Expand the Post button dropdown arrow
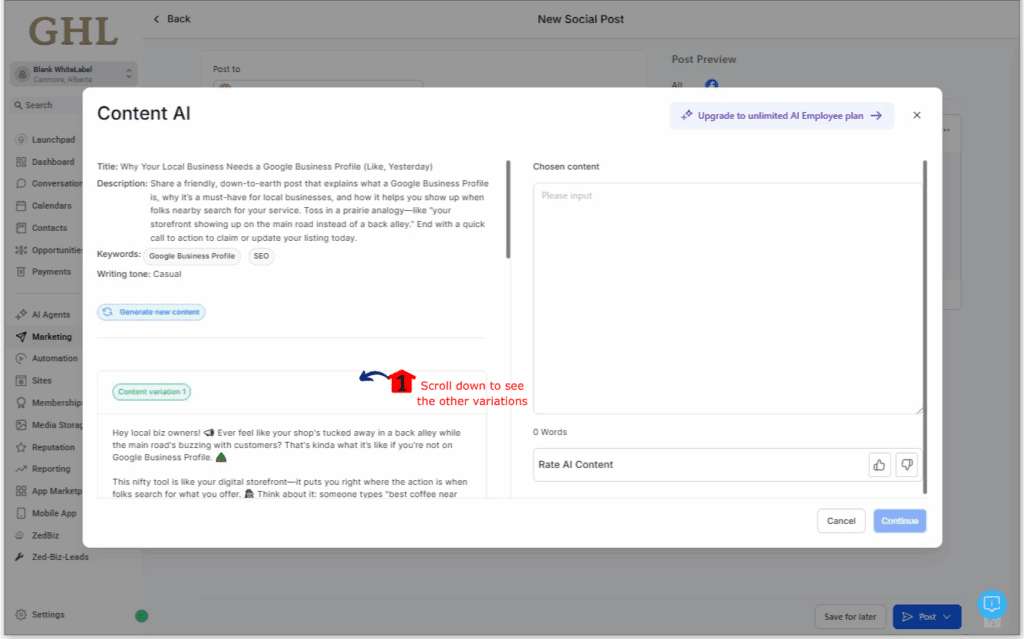The image size is (1024, 639). (x=947, y=617)
